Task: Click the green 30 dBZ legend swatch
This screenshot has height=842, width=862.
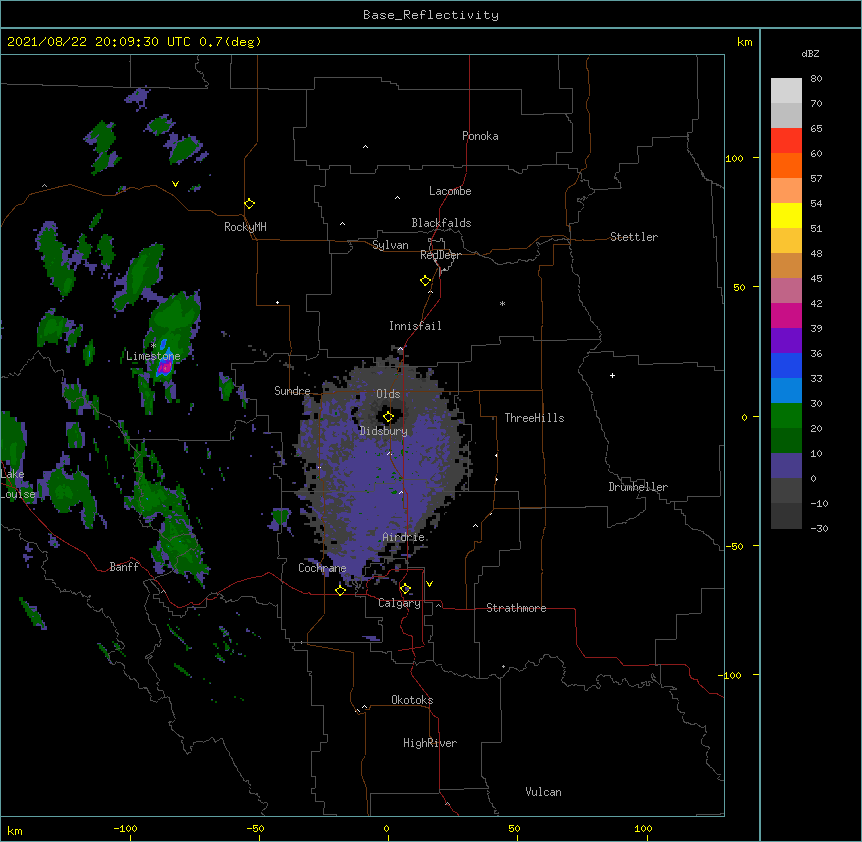Action: 786,416
